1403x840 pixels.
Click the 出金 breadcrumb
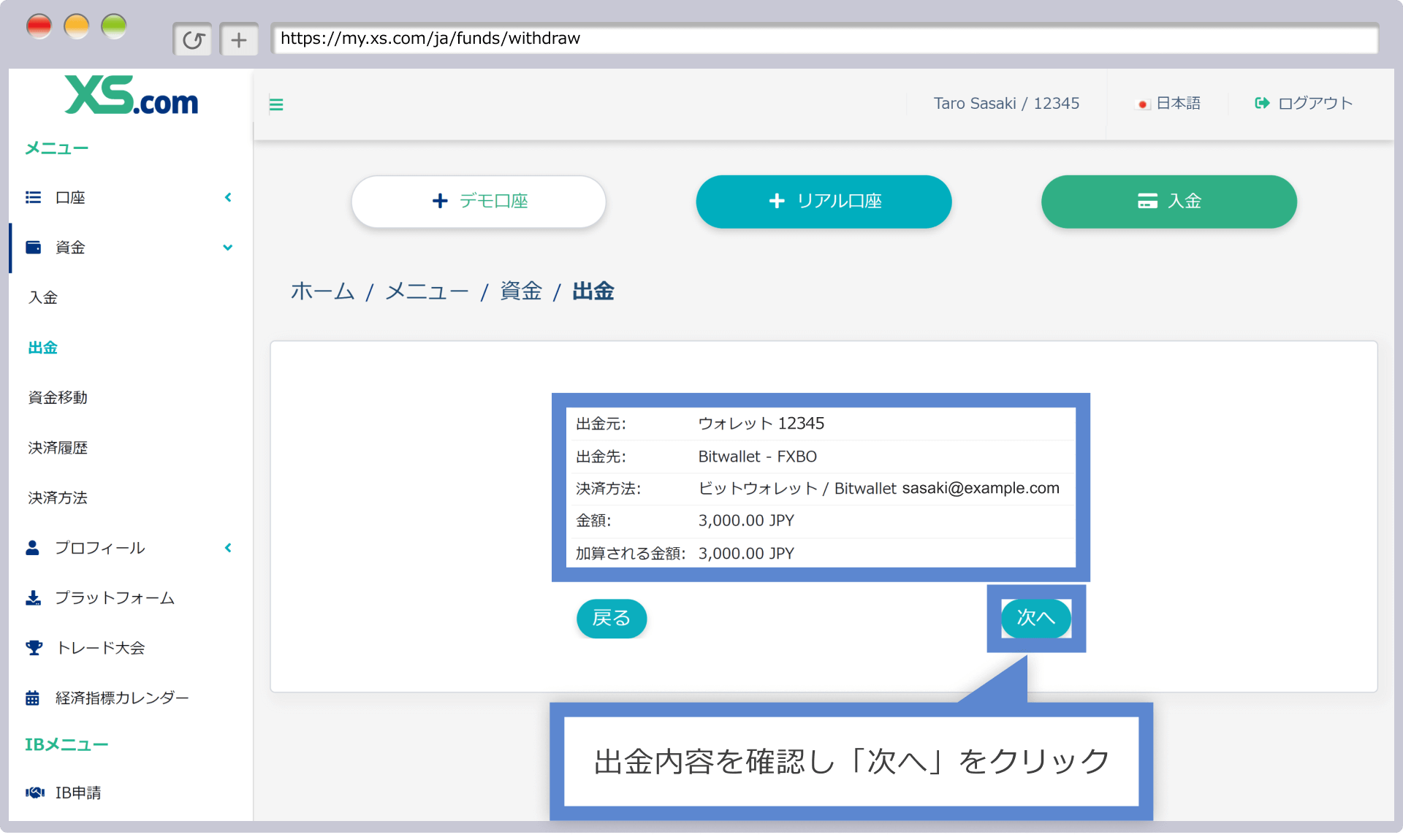[x=593, y=291]
